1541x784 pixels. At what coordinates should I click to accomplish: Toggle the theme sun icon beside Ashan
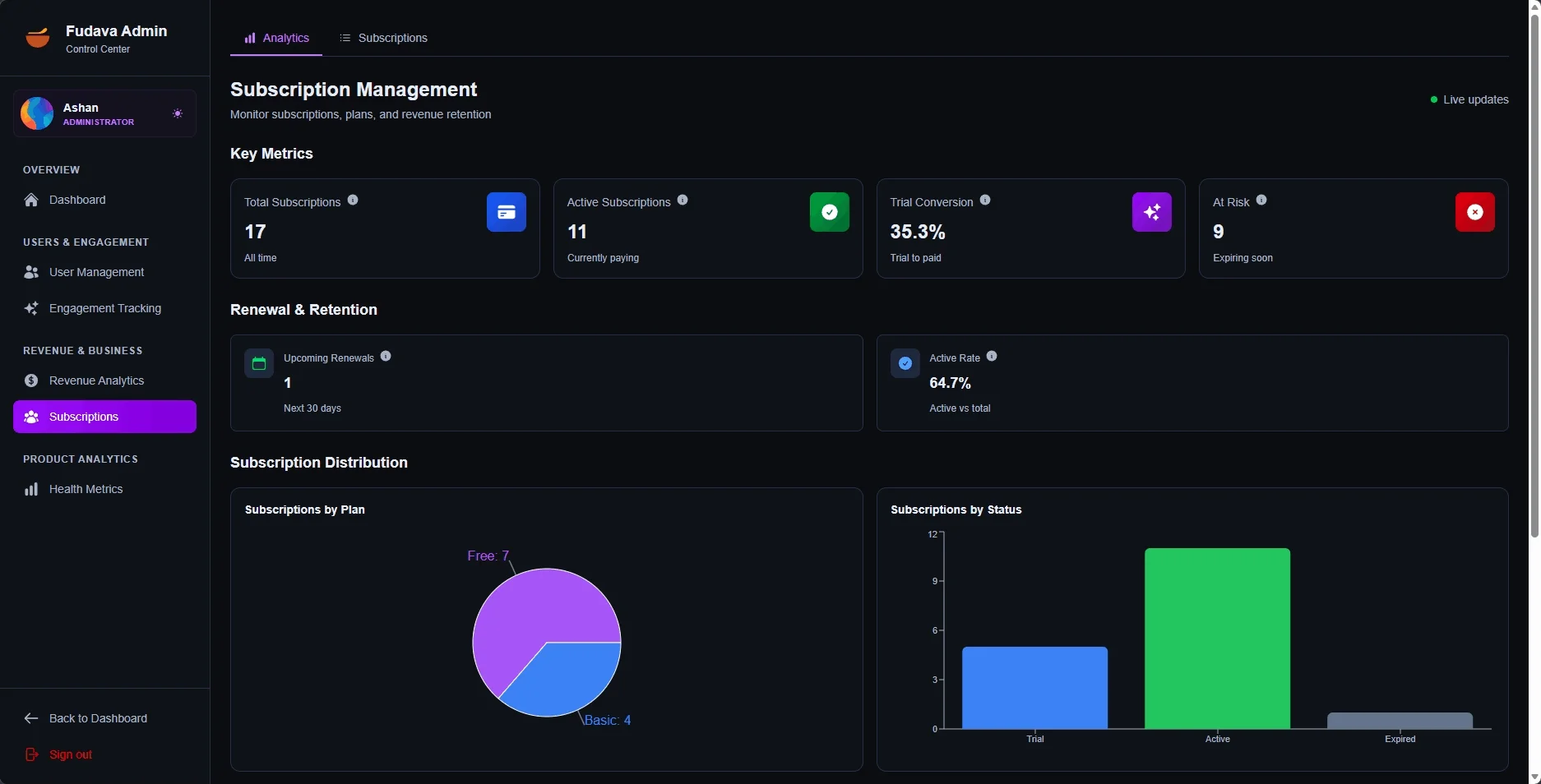click(x=178, y=113)
